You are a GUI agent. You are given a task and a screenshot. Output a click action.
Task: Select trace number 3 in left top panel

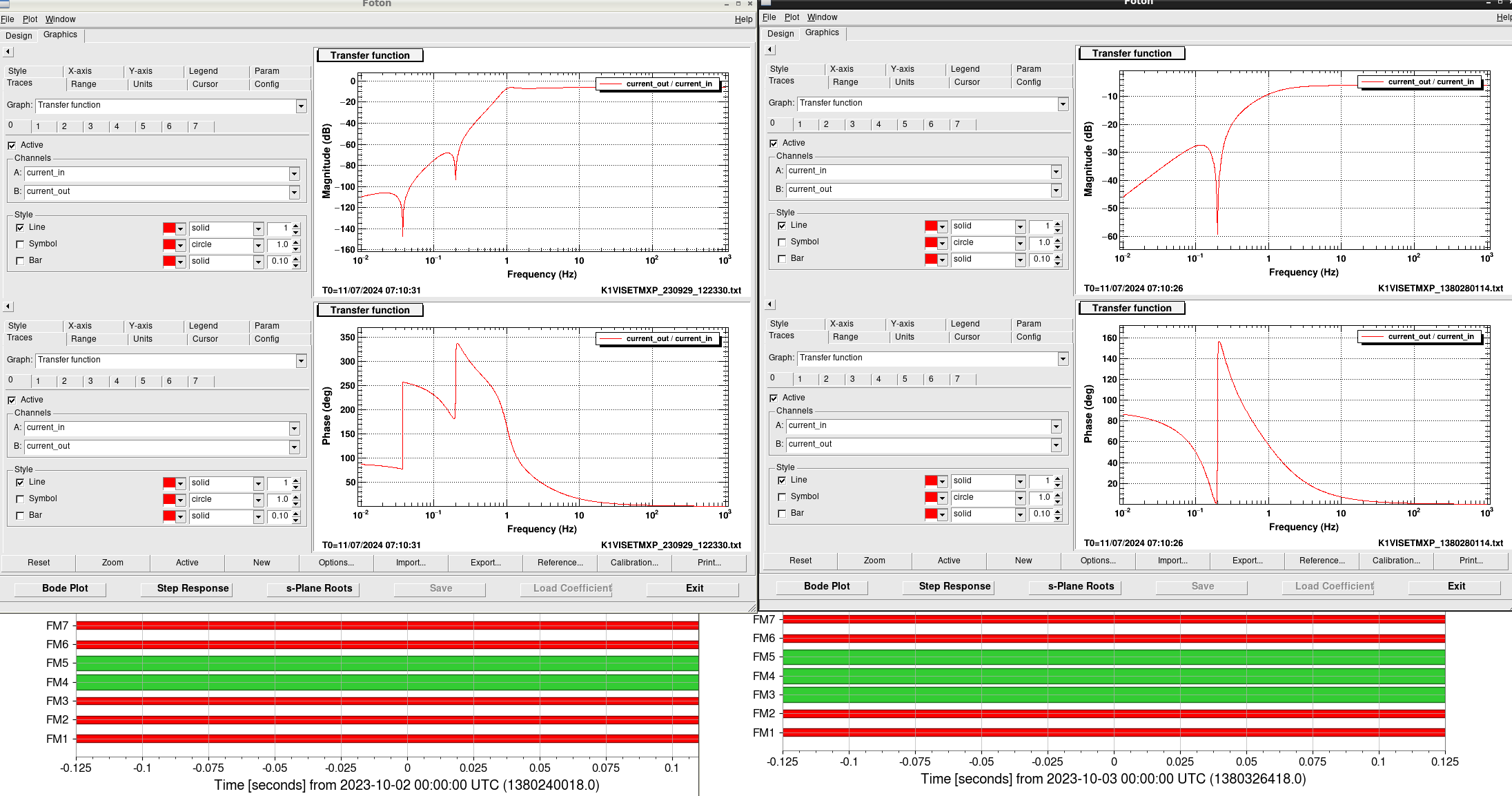[90, 126]
